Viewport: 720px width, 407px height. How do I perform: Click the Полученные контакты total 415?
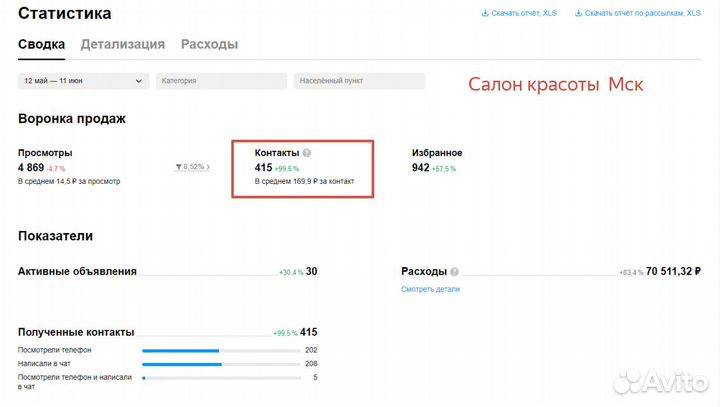309,332
